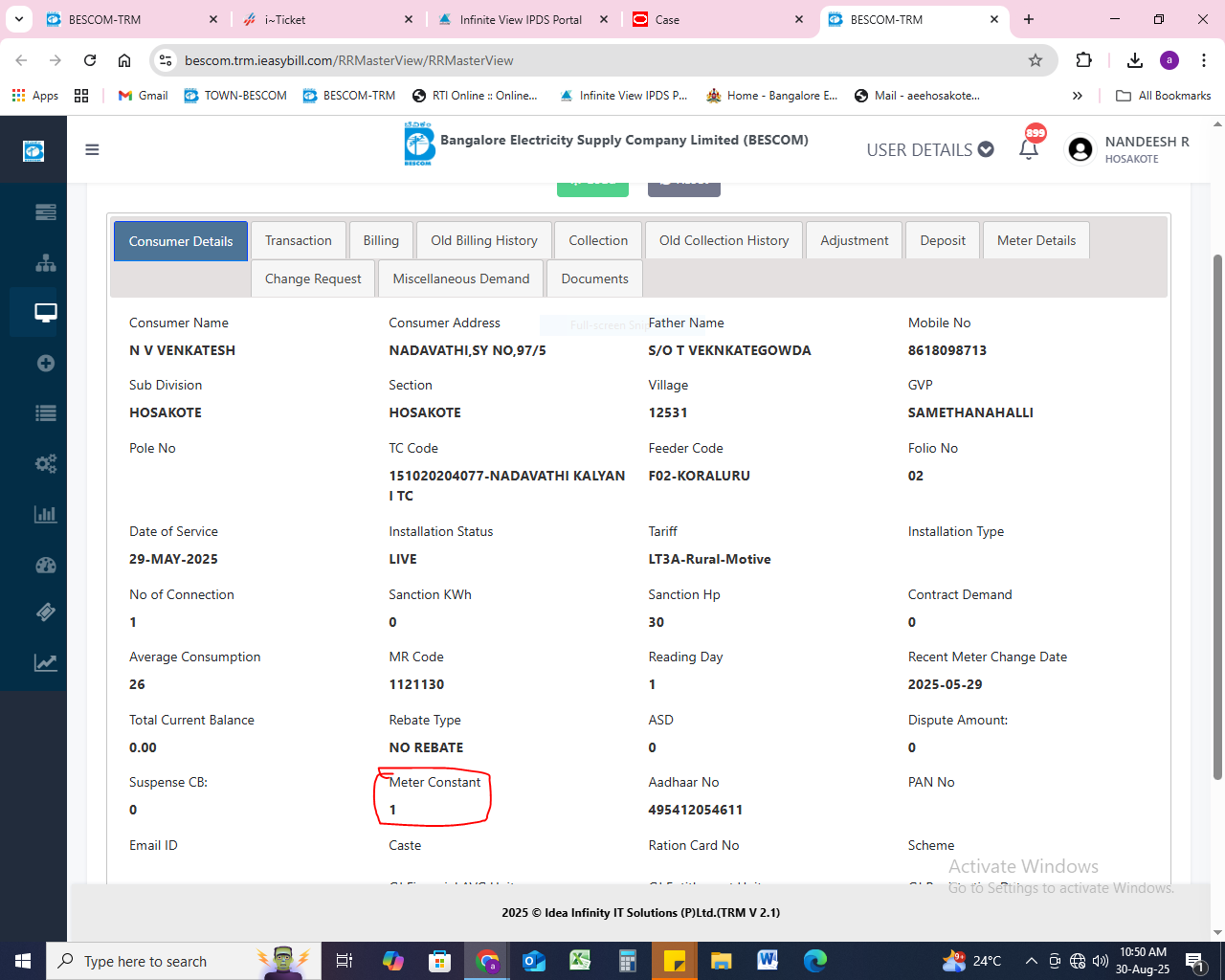Open the RTI Online bookmark
Image resolution: width=1225 pixels, height=980 pixels.
click(x=475, y=96)
